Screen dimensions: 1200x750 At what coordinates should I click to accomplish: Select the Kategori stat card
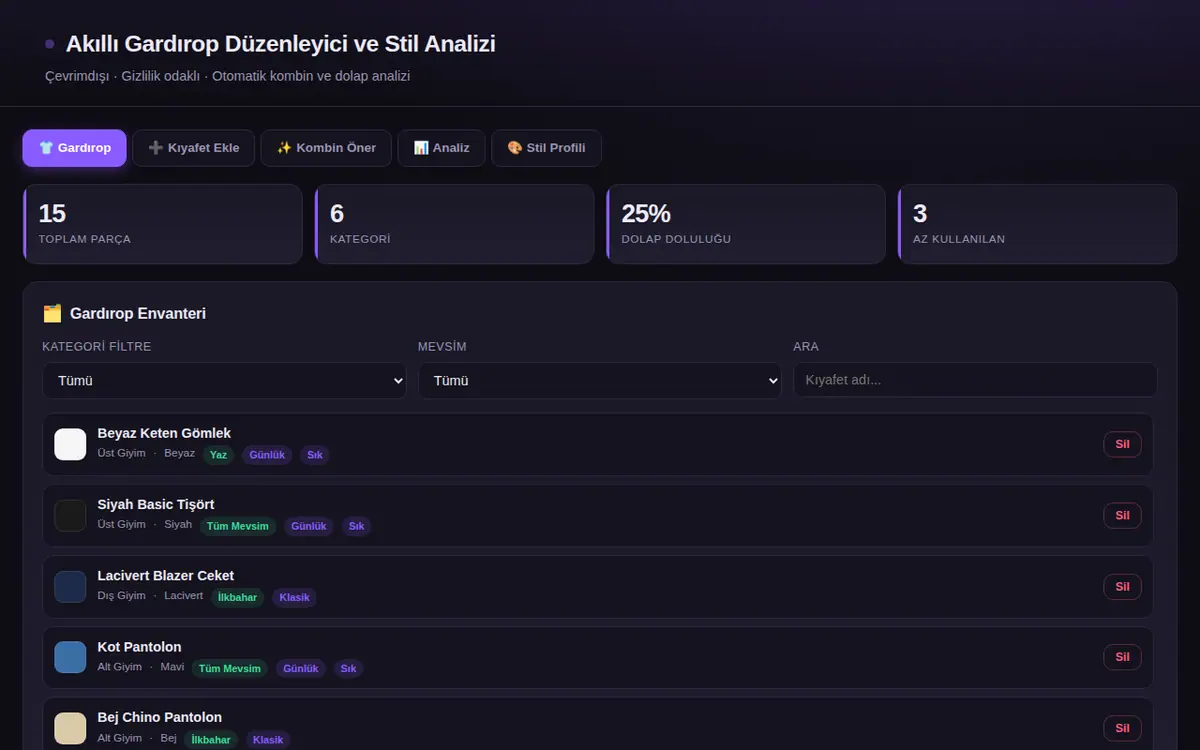pyautogui.click(x=454, y=224)
